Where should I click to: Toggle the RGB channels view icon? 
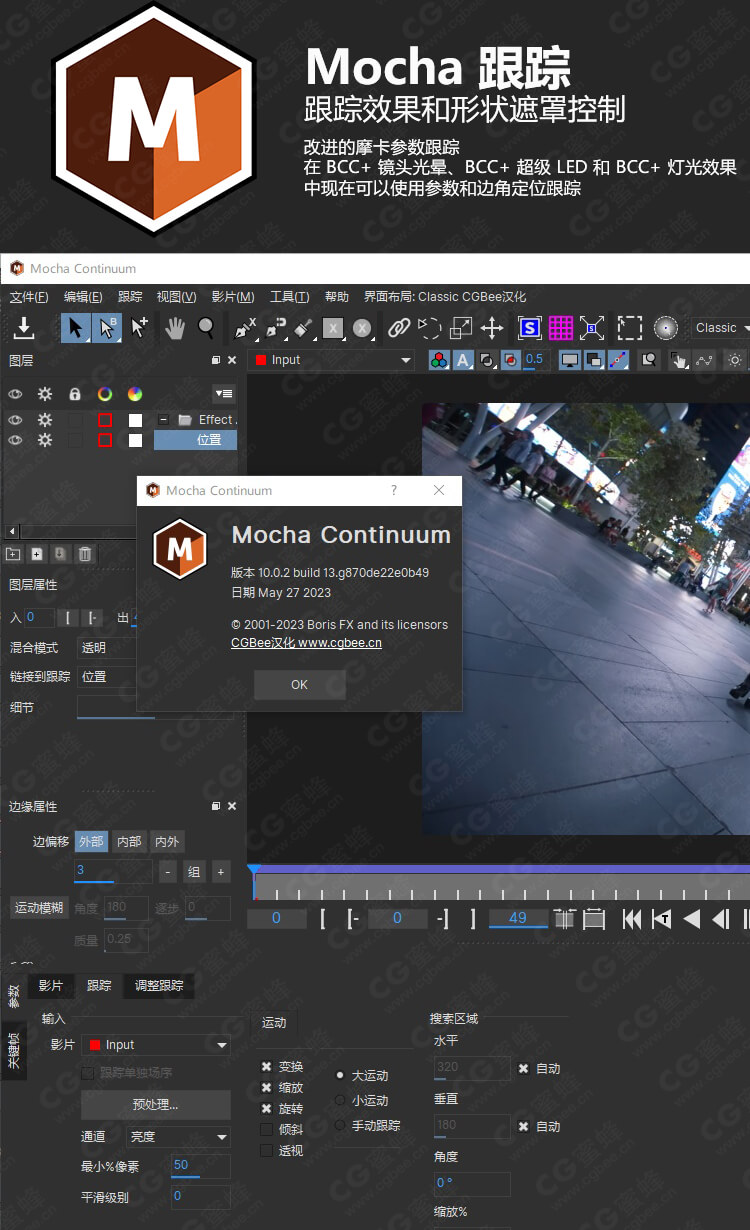point(439,360)
